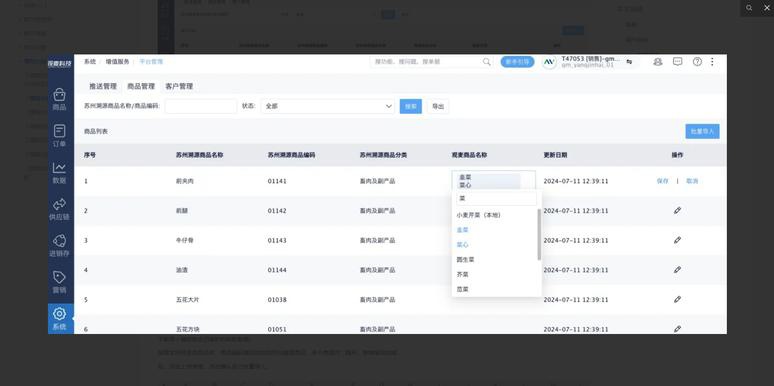Click the 保存 link in row 1
Viewport: 774px width, 386px height.
click(x=662, y=181)
